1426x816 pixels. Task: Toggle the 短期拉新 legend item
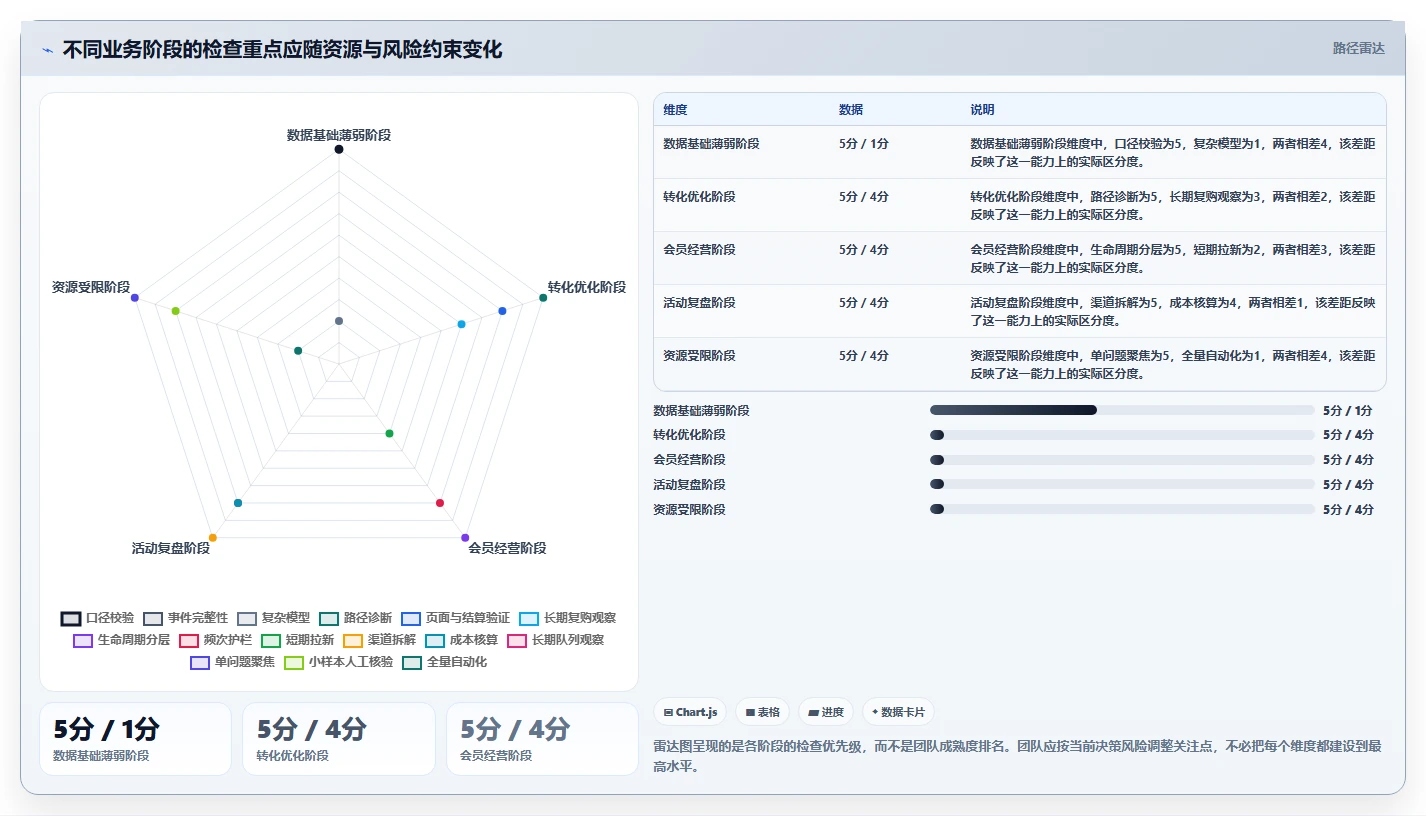(x=297, y=640)
